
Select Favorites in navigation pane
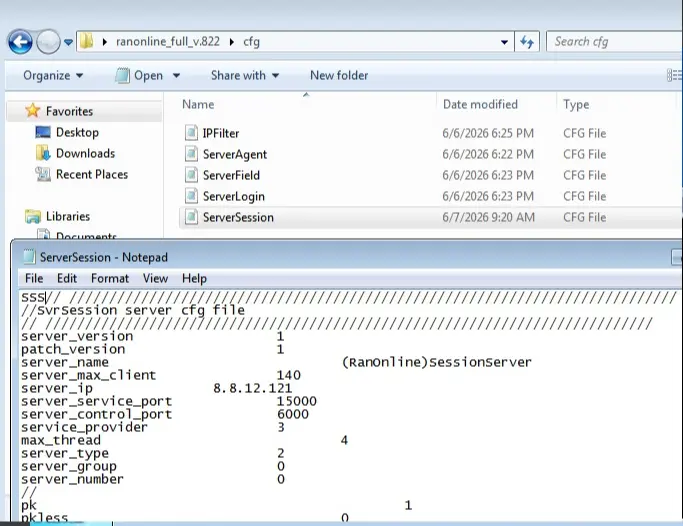coord(69,111)
